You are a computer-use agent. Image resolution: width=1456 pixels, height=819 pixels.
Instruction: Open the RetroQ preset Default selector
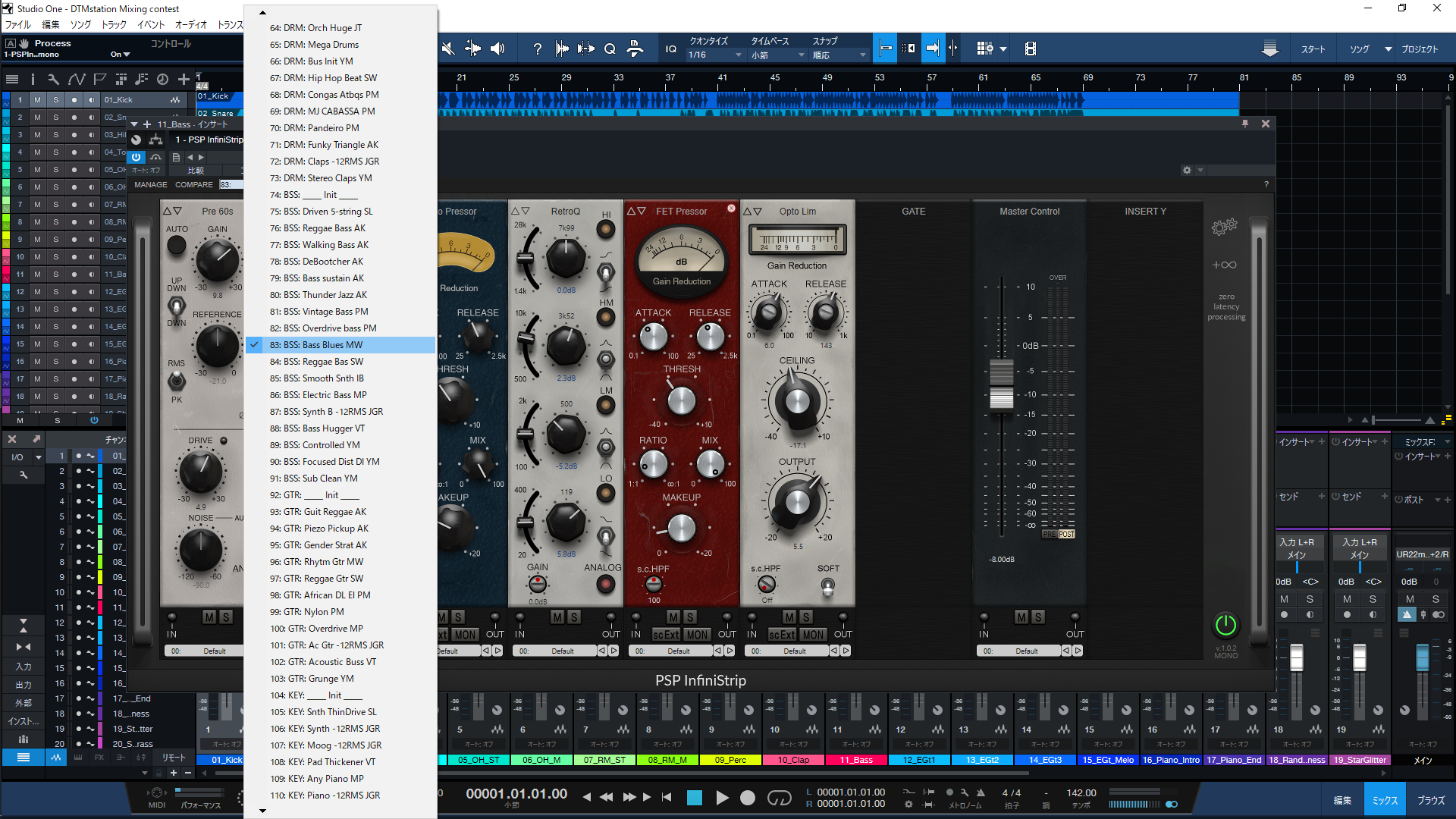563,651
